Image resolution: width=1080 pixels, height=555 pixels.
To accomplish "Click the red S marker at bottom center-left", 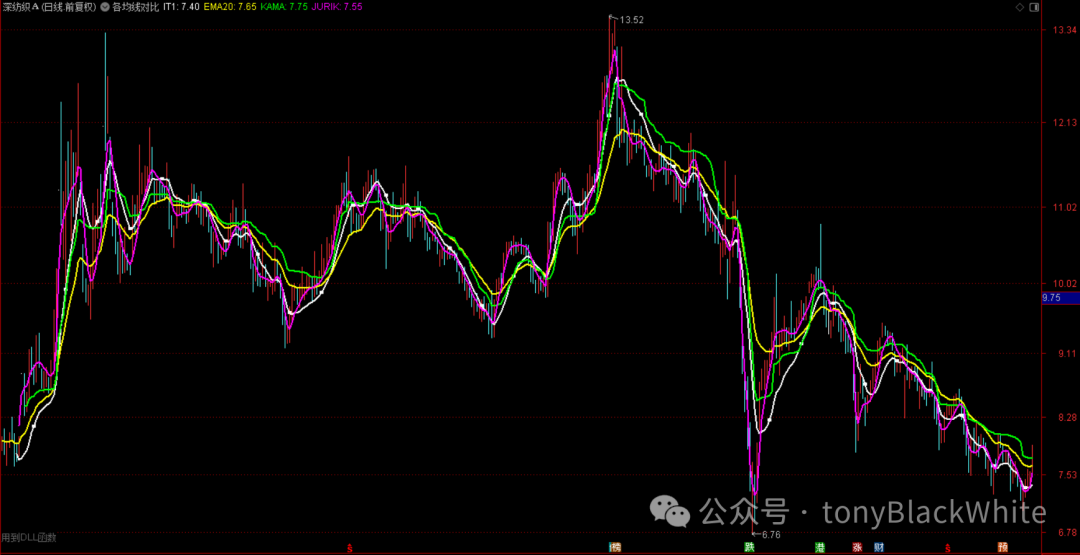I will (x=350, y=549).
